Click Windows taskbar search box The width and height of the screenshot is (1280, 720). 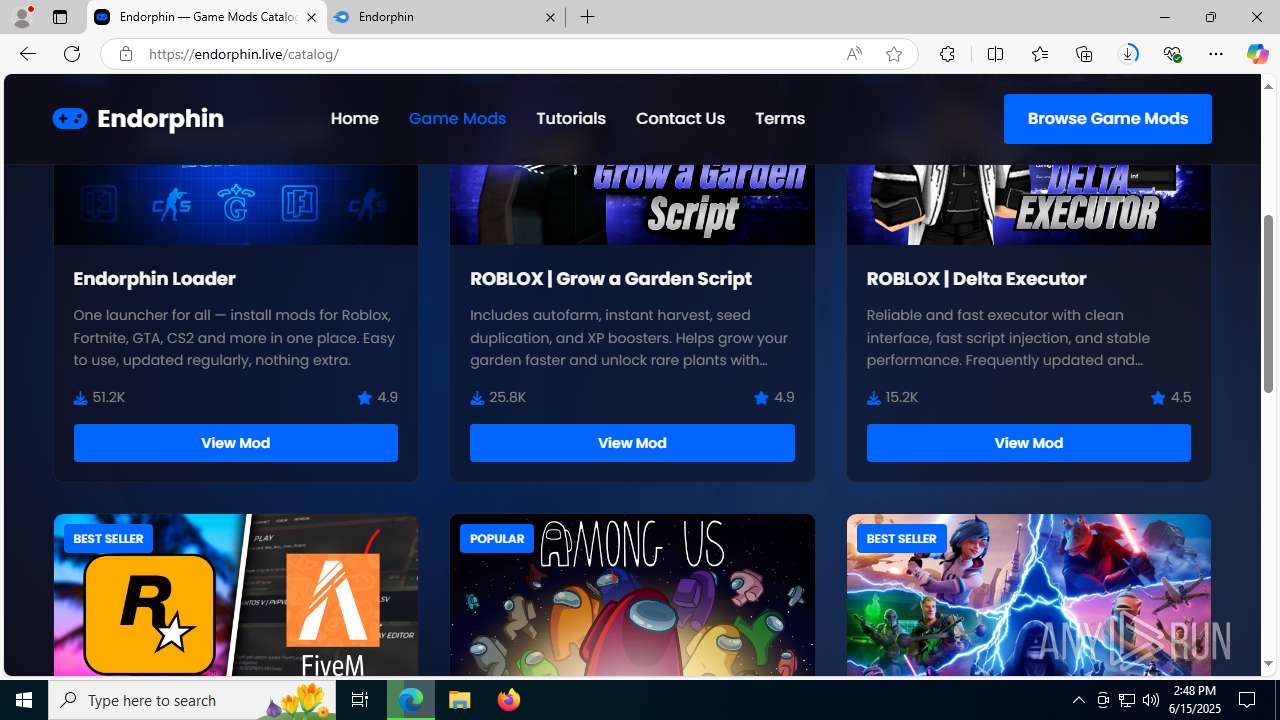tap(190, 700)
